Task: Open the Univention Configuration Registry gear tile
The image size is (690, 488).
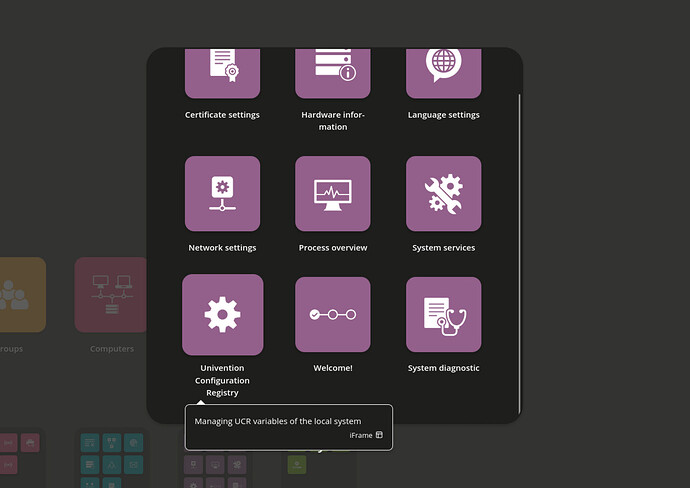Action: tap(223, 315)
